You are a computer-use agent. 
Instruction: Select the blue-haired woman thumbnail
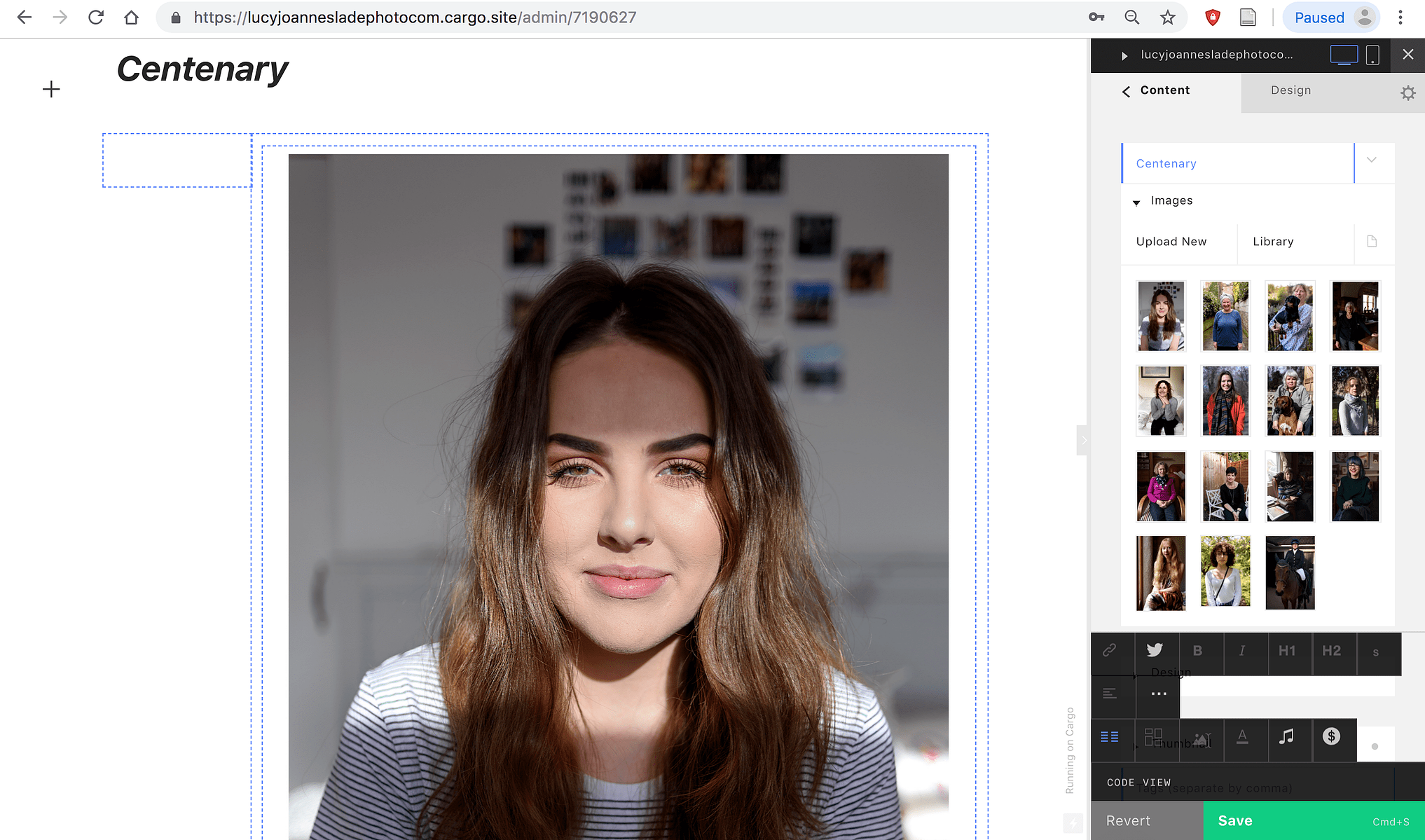point(1355,486)
